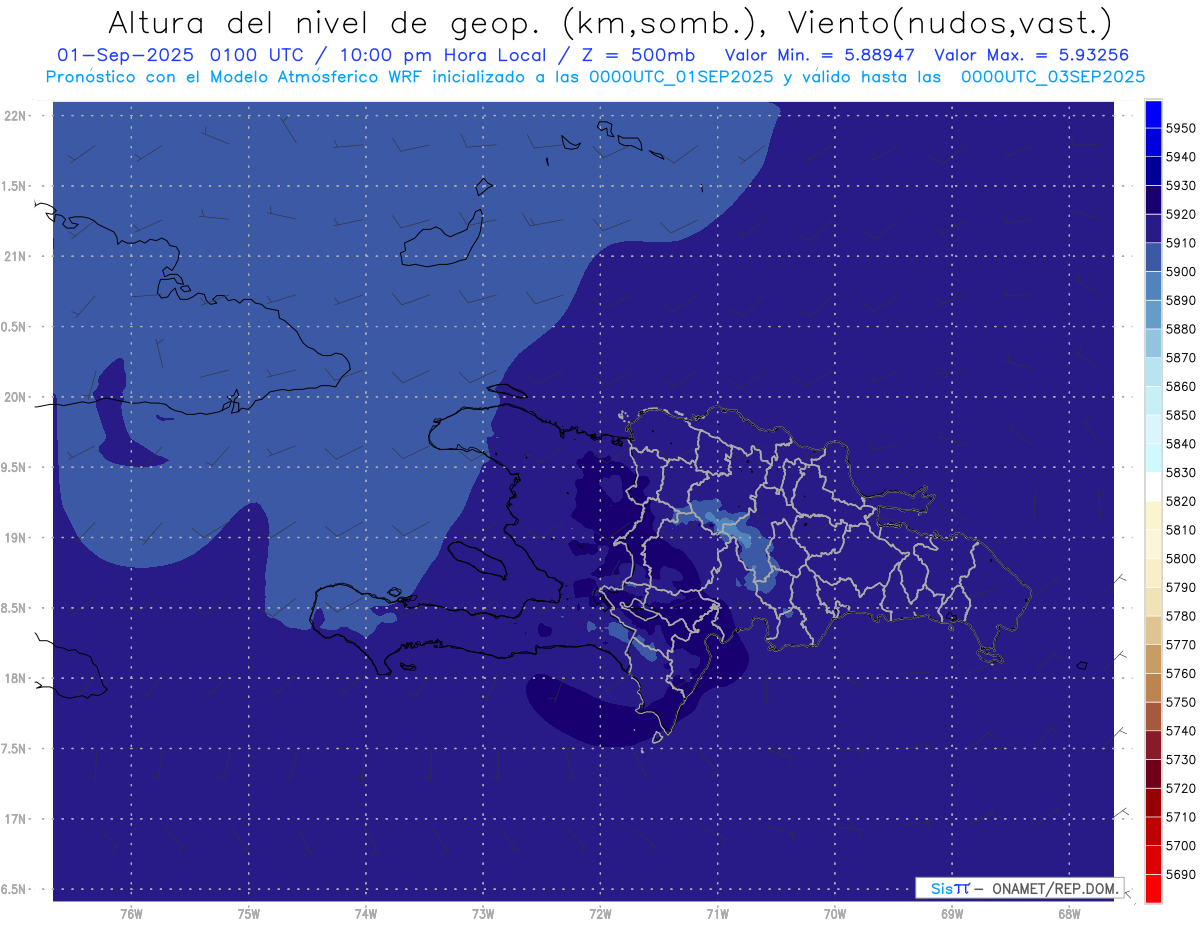This screenshot has height=927, width=1200.
Task: Click the '69W' longitude label
Action: coord(951,914)
